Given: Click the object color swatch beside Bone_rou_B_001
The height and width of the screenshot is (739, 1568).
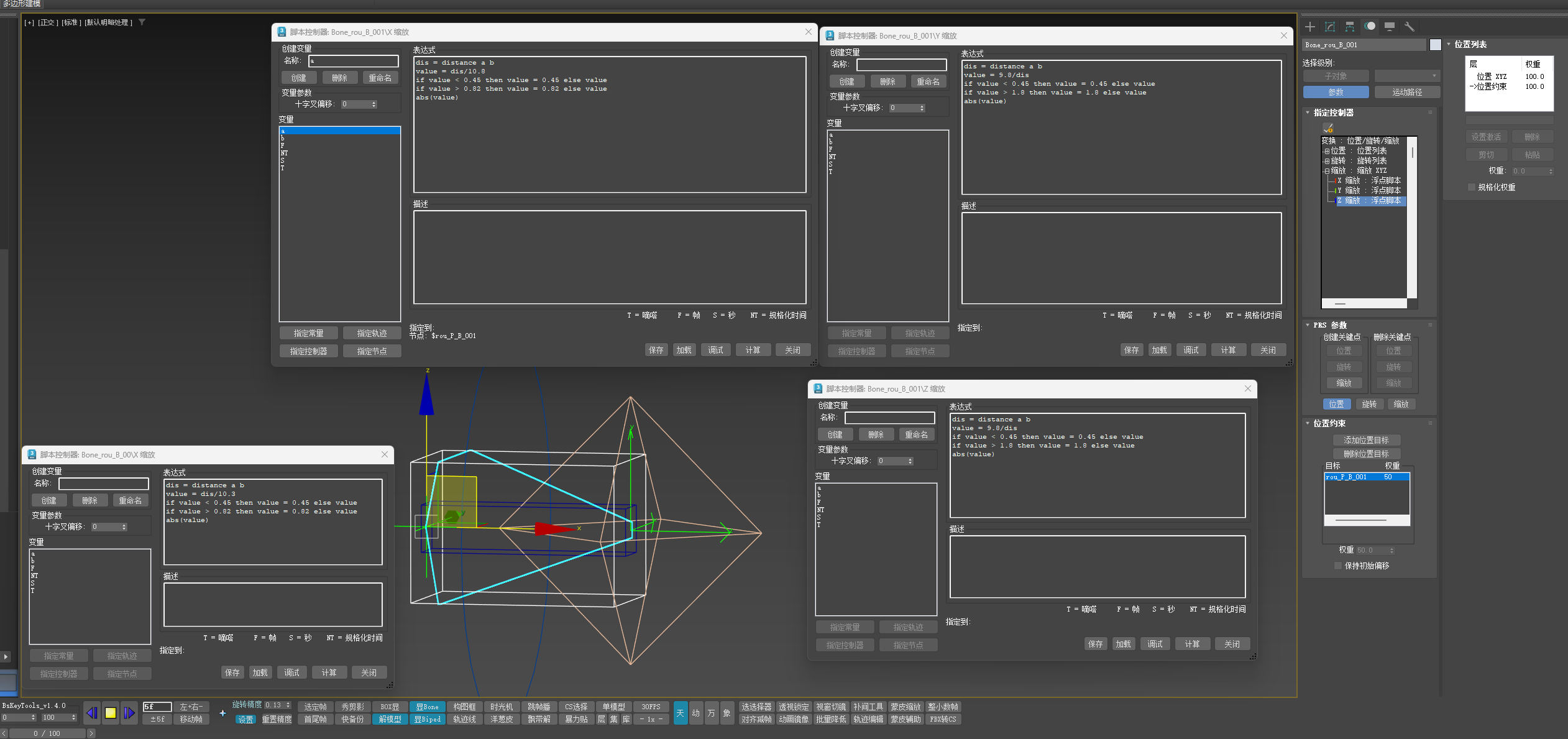Looking at the screenshot, I should 1436,45.
